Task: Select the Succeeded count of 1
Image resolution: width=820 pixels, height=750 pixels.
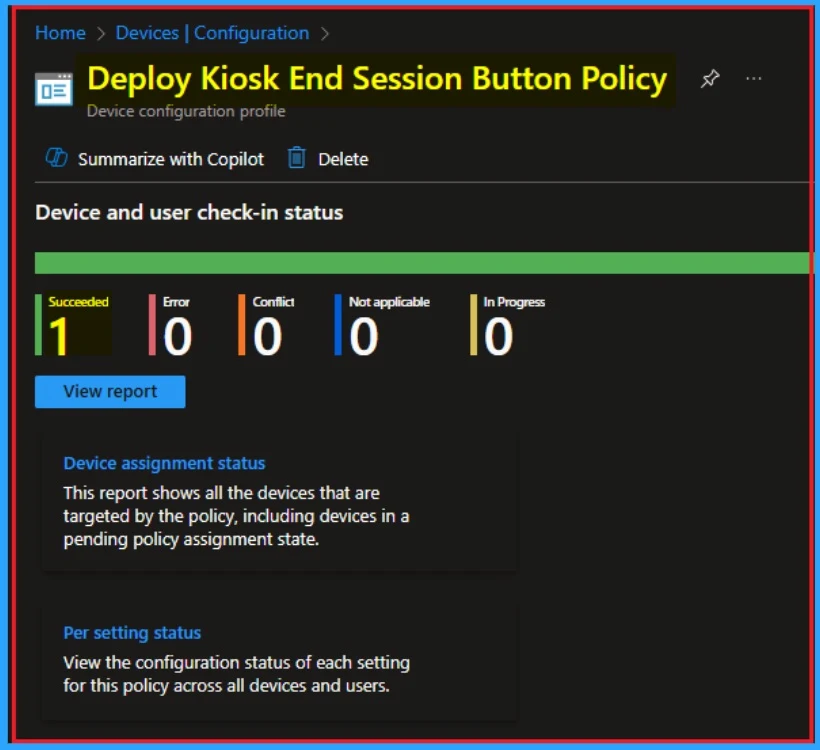Action: [x=60, y=337]
